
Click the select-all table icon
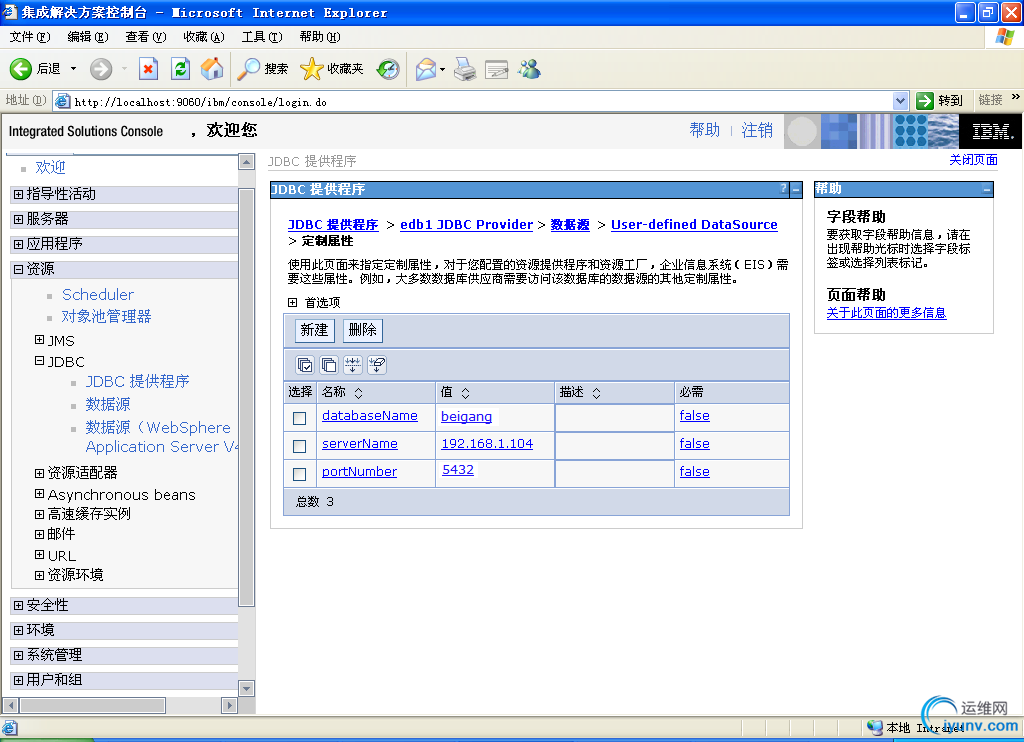click(x=305, y=364)
